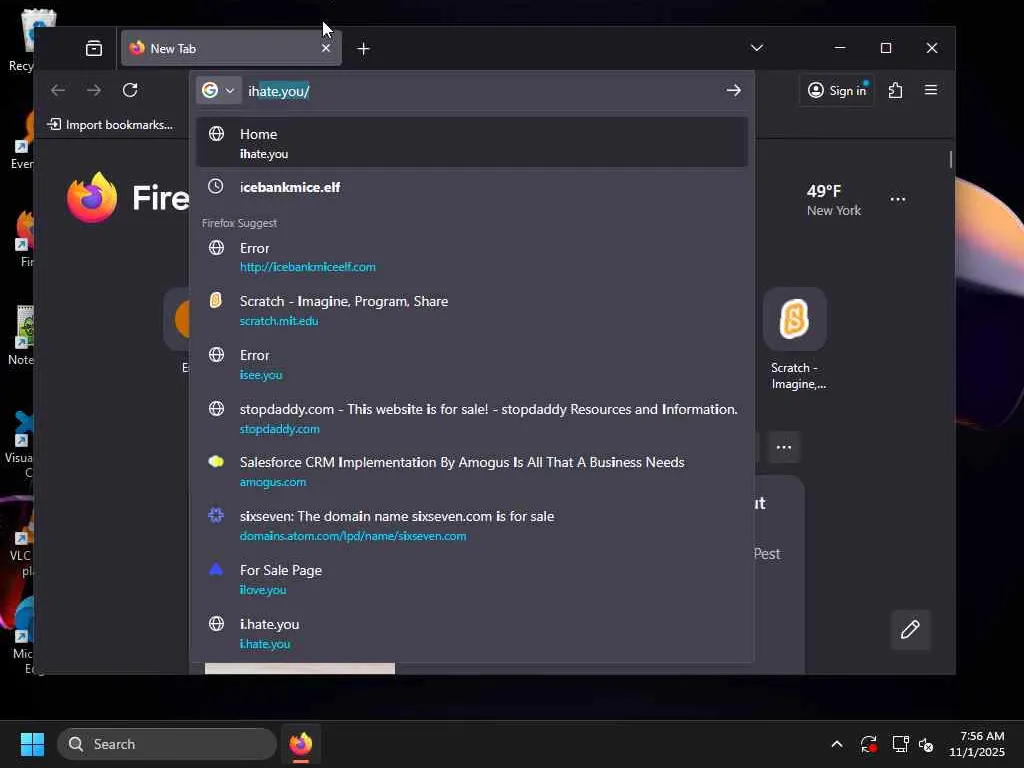1024x768 pixels.
Task: Go forward with the forward arrow
Action: [x=94, y=90]
